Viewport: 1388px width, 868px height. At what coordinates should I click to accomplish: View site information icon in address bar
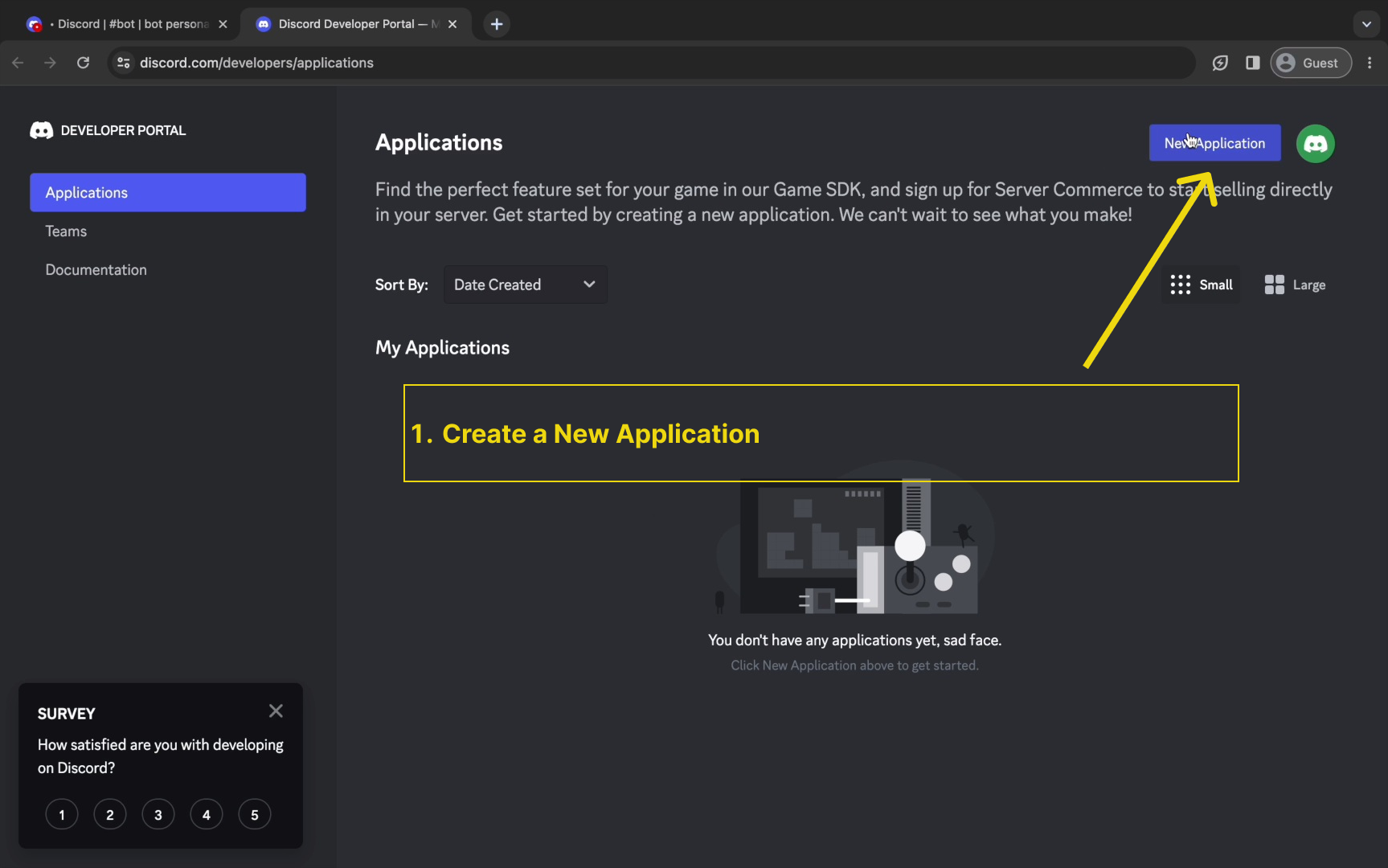[123, 63]
